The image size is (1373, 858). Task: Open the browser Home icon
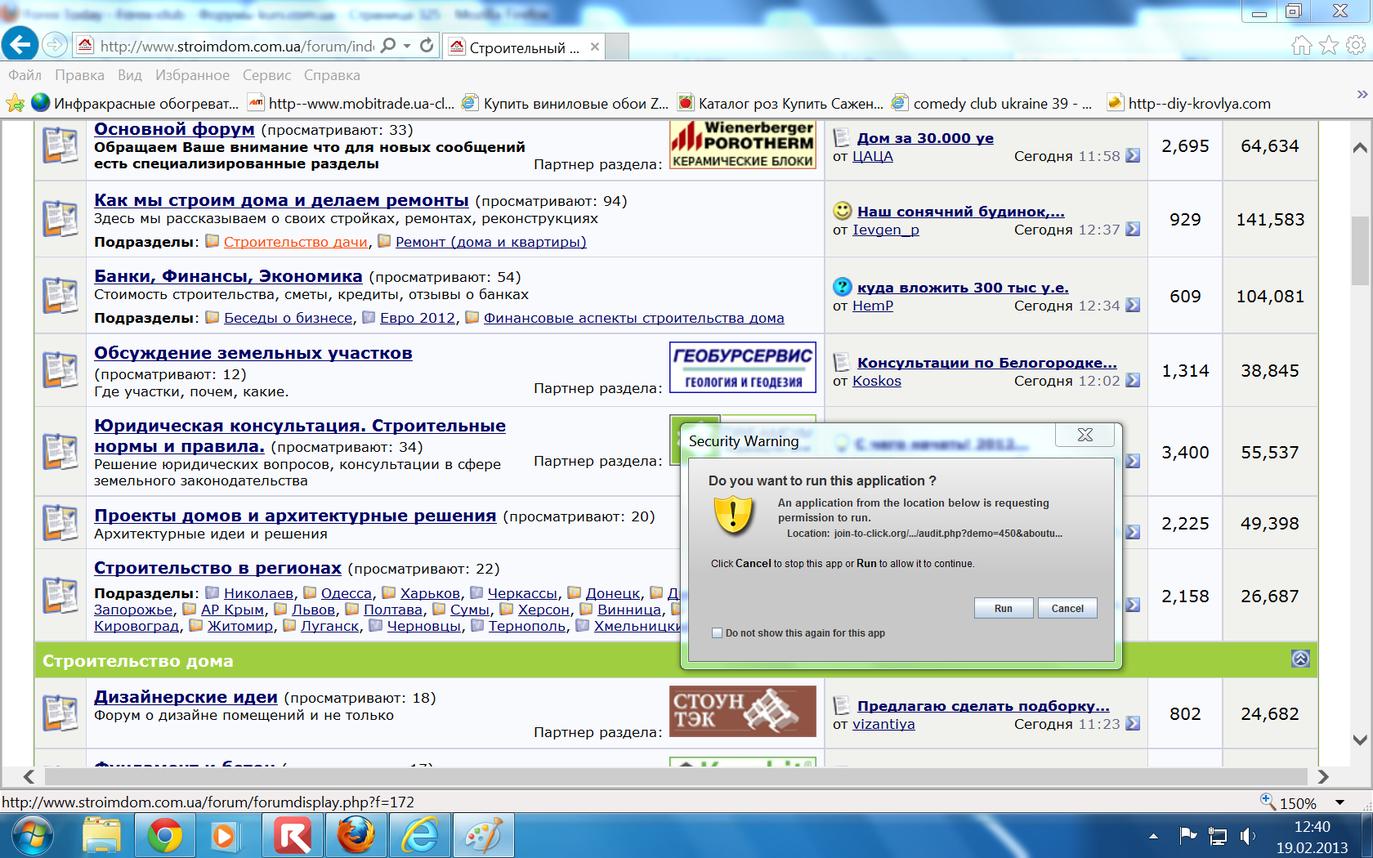coord(1301,45)
